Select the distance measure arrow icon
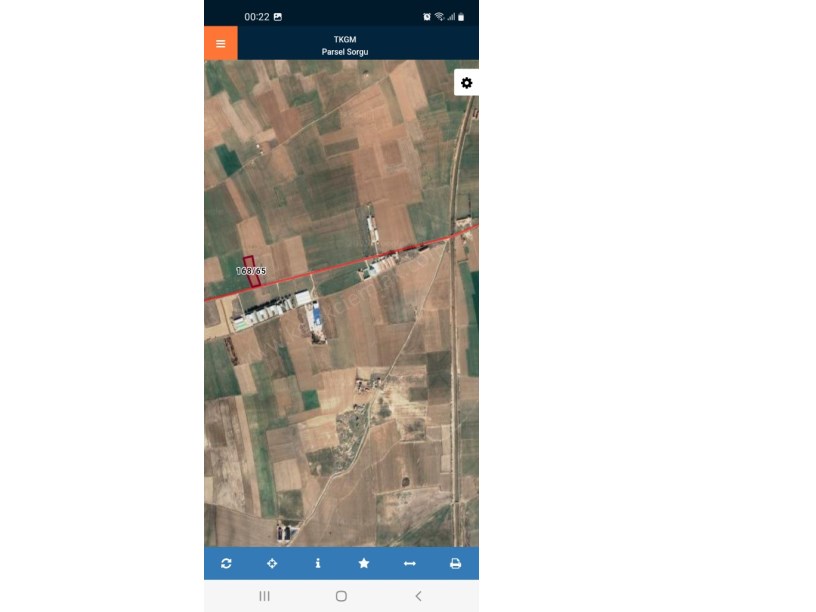This screenshot has height=612, width=816. tap(410, 563)
